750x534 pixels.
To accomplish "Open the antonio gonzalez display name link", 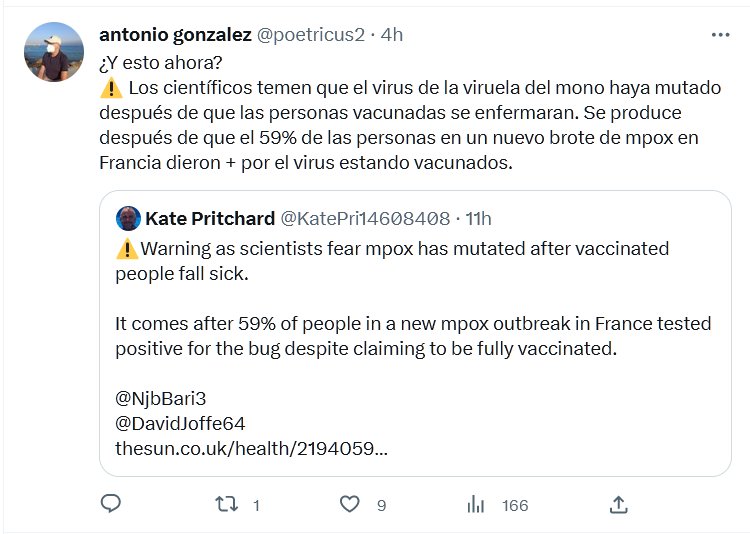I will 176,34.
